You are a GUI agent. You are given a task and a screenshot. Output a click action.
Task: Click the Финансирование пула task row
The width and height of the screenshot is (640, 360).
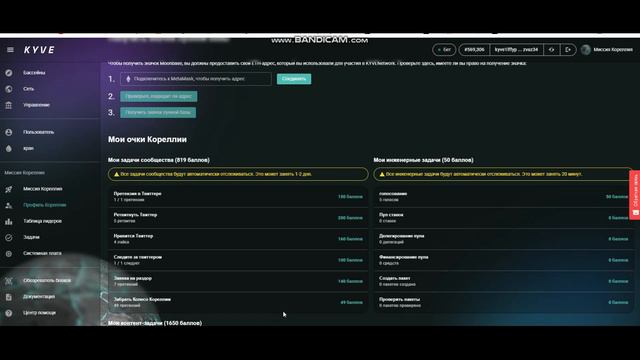[504, 260]
